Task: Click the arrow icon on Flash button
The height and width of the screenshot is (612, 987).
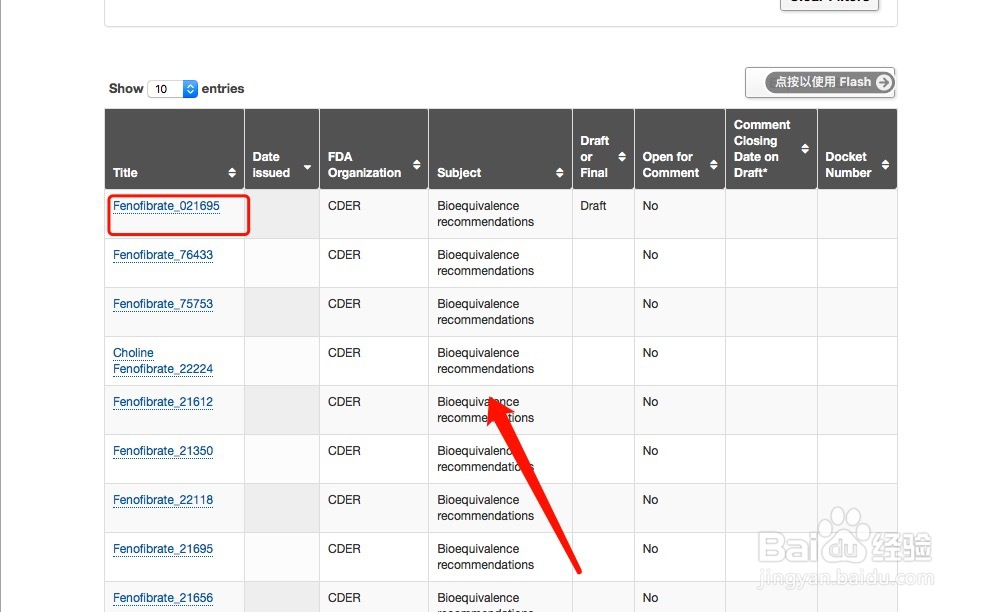Action: (x=884, y=82)
